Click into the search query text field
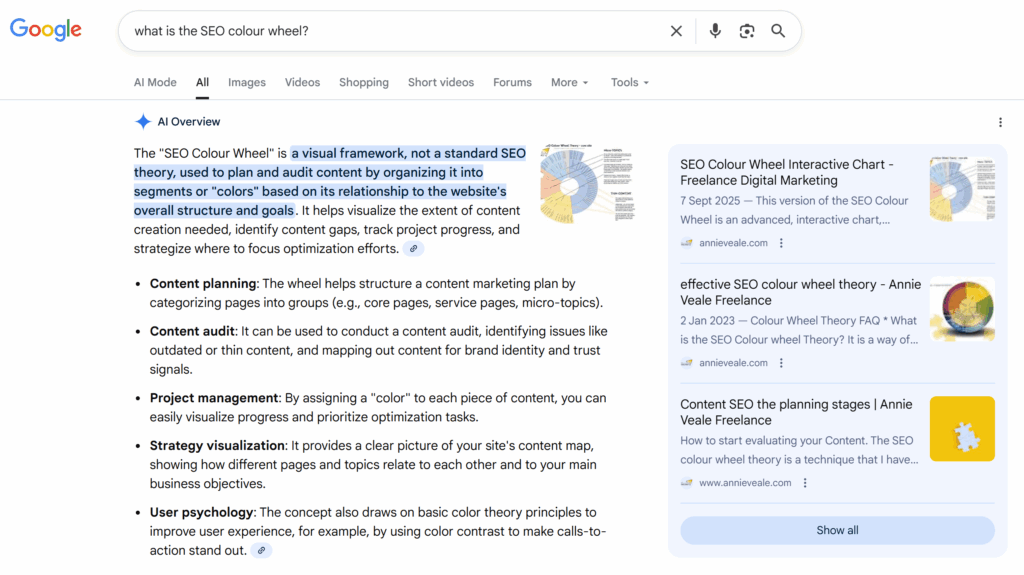Image resolution: width=1024 pixels, height=575 pixels. 390,31
